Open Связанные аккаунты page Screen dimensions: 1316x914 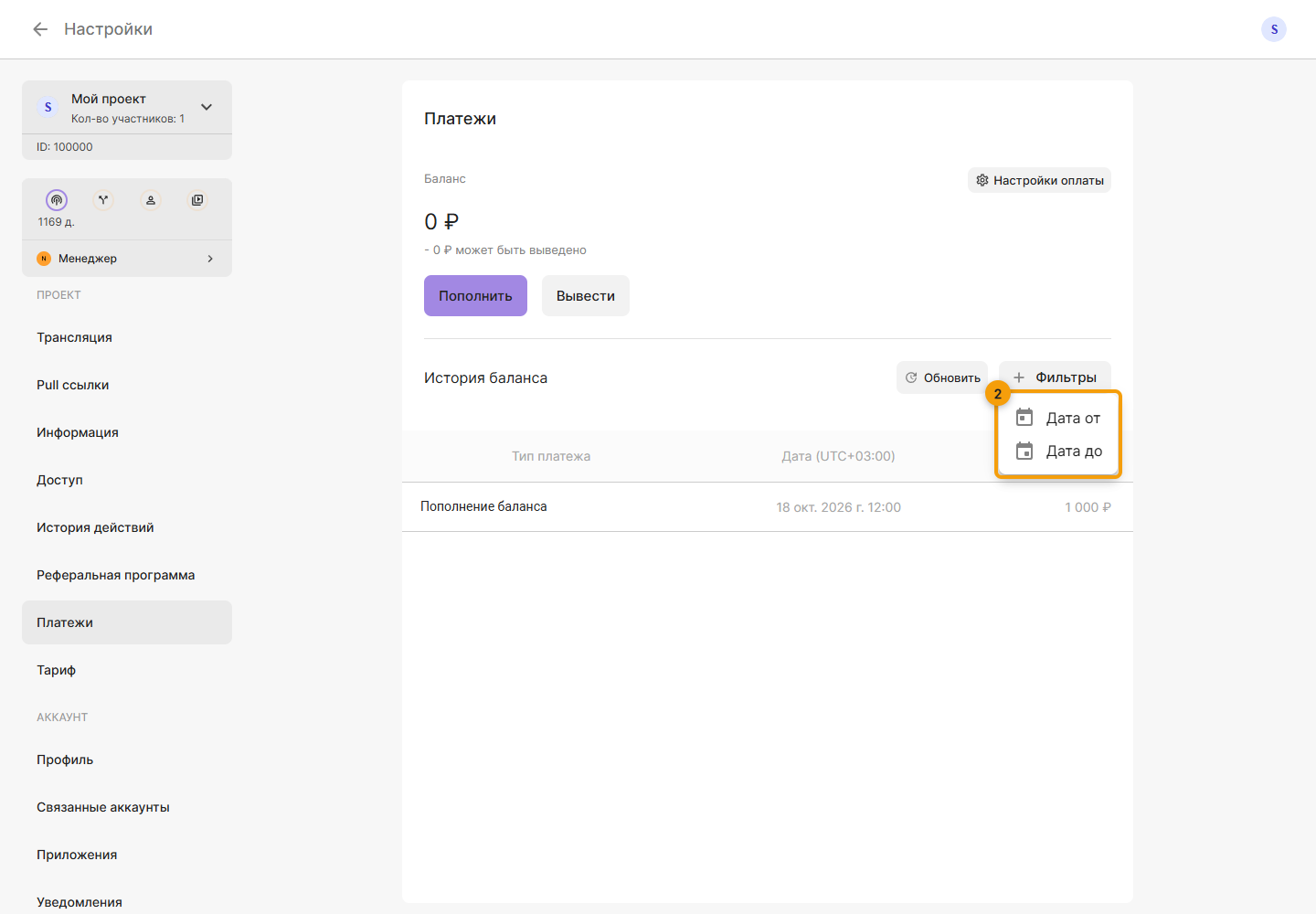click(127, 807)
